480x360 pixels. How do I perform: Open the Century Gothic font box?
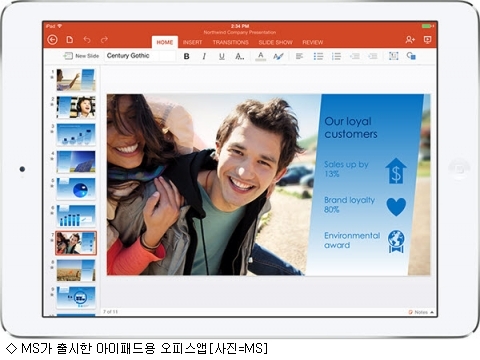[132, 56]
